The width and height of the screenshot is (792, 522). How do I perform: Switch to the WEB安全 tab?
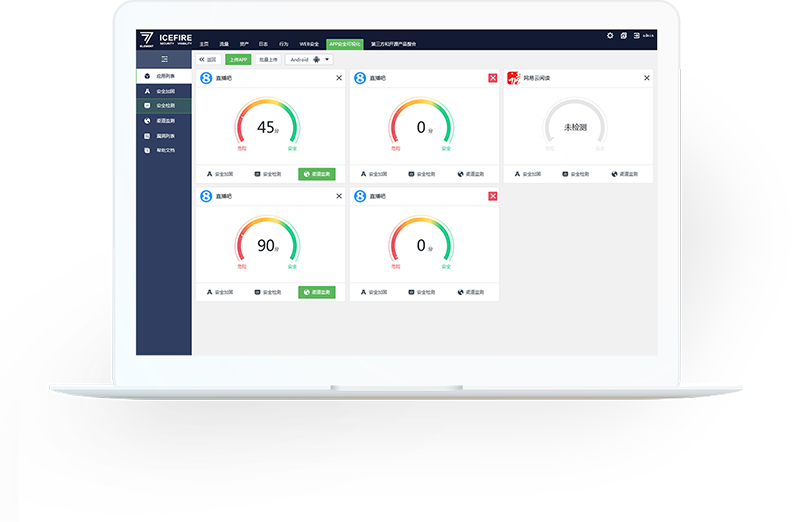click(x=309, y=44)
